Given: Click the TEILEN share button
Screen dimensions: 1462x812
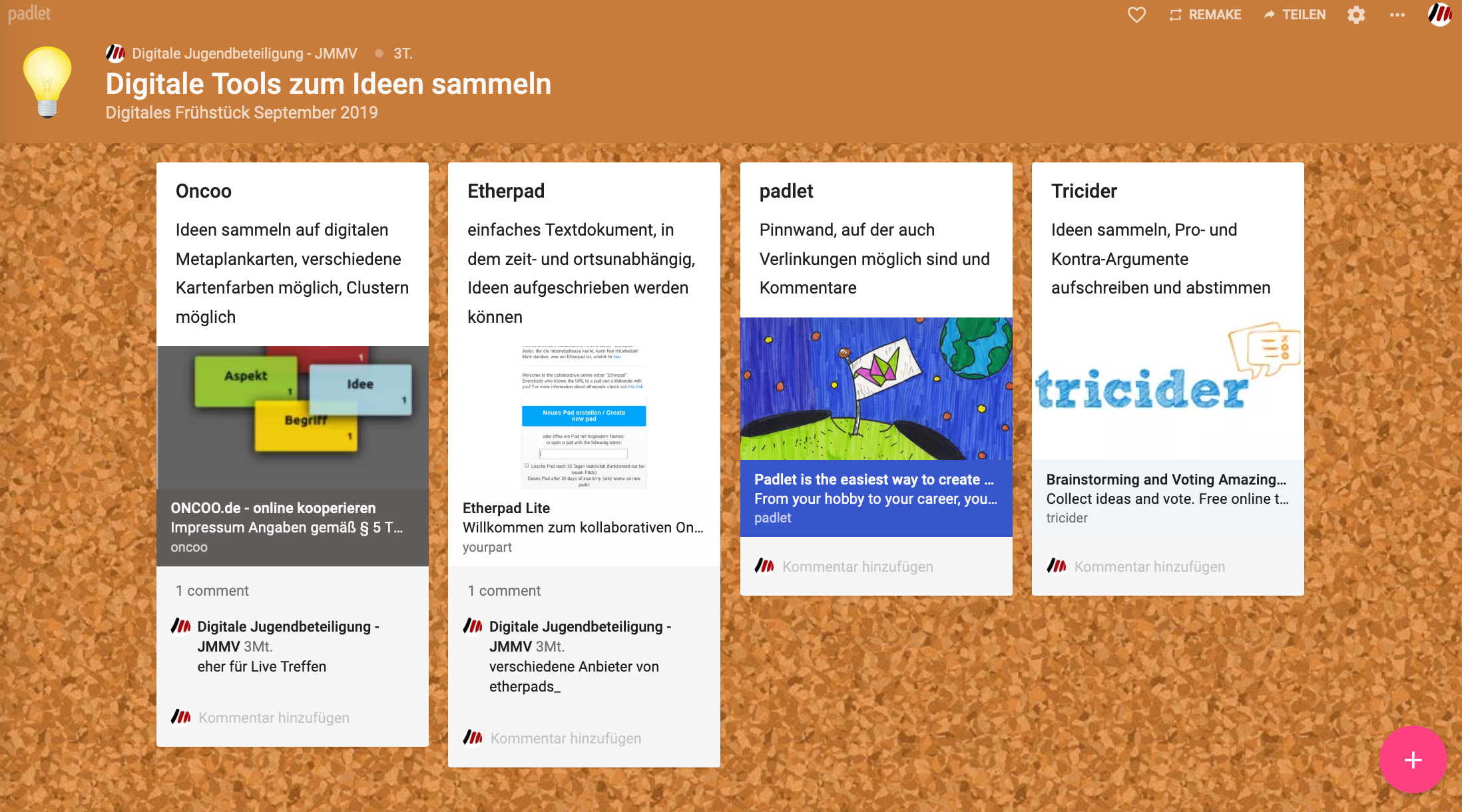Looking at the screenshot, I should coord(1295,15).
